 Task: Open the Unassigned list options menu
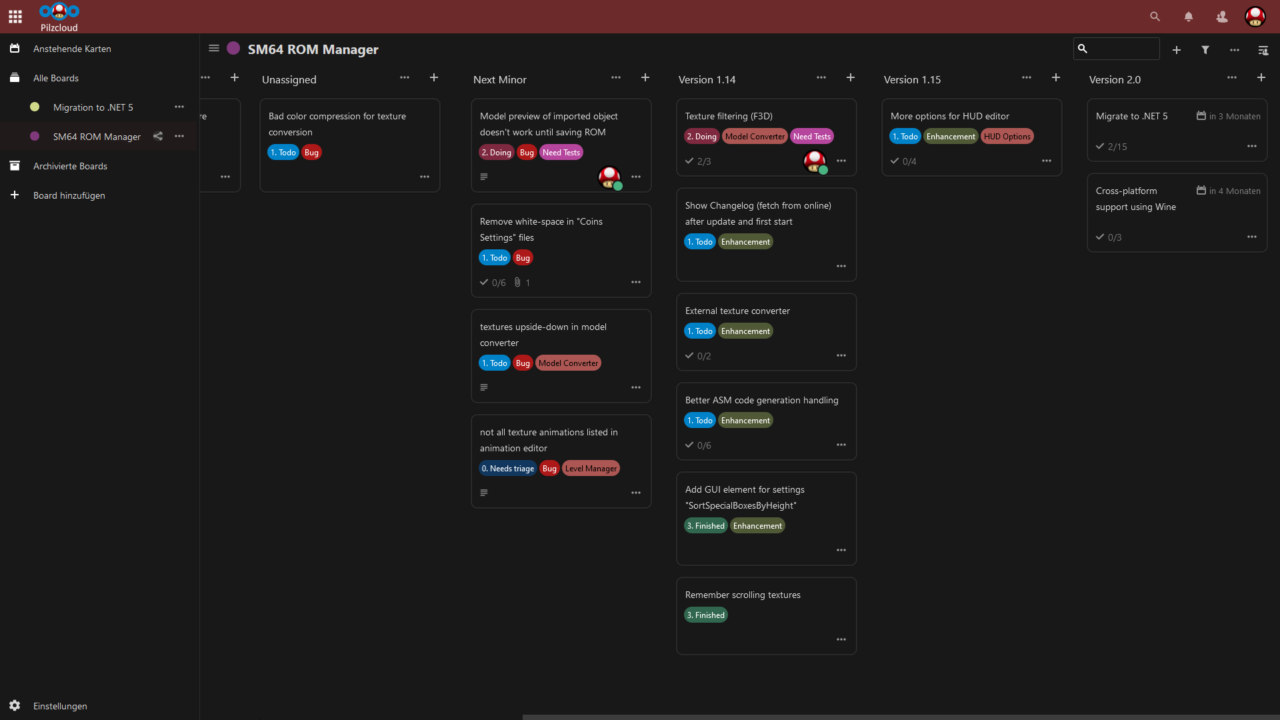pyautogui.click(x=405, y=78)
